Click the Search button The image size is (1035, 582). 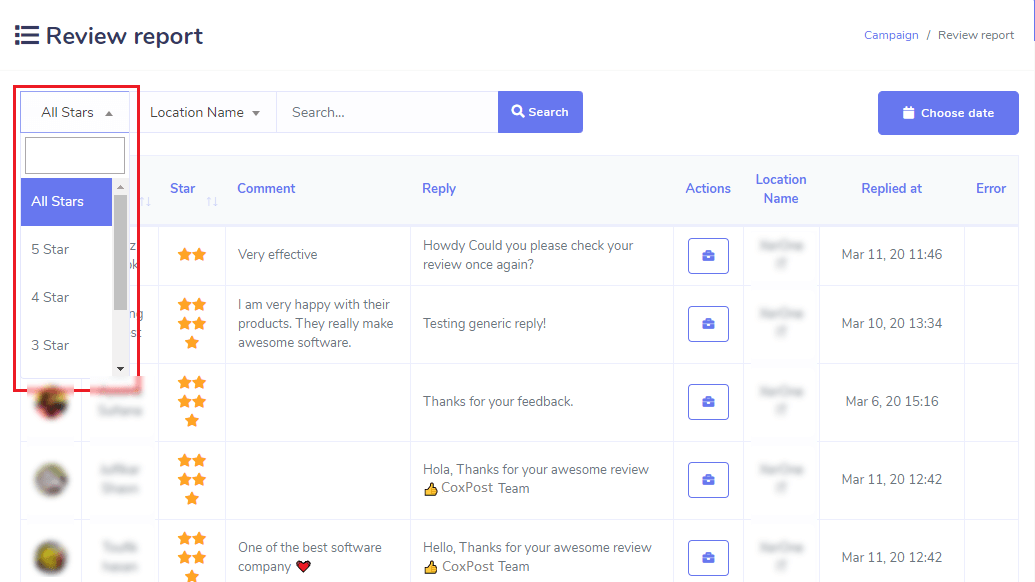540,112
